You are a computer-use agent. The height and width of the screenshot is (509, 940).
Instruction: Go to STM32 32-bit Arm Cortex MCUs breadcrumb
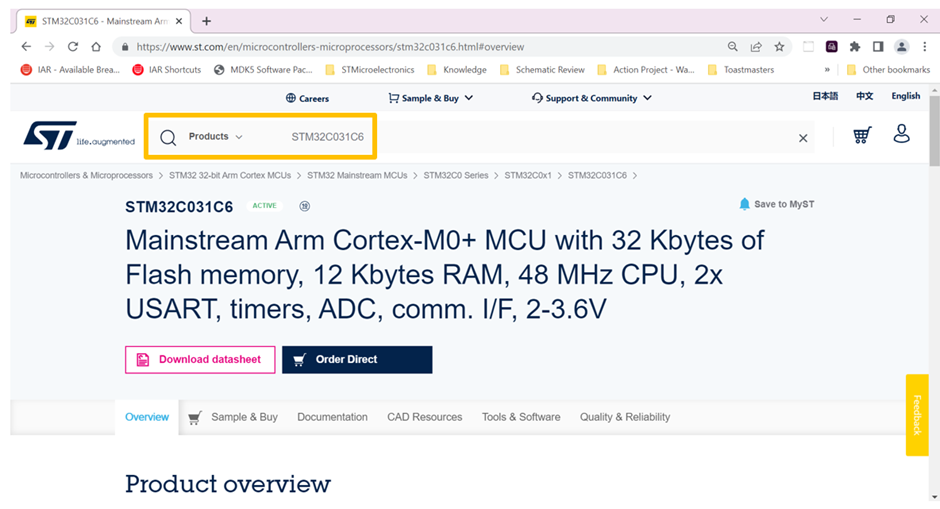click(x=230, y=176)
